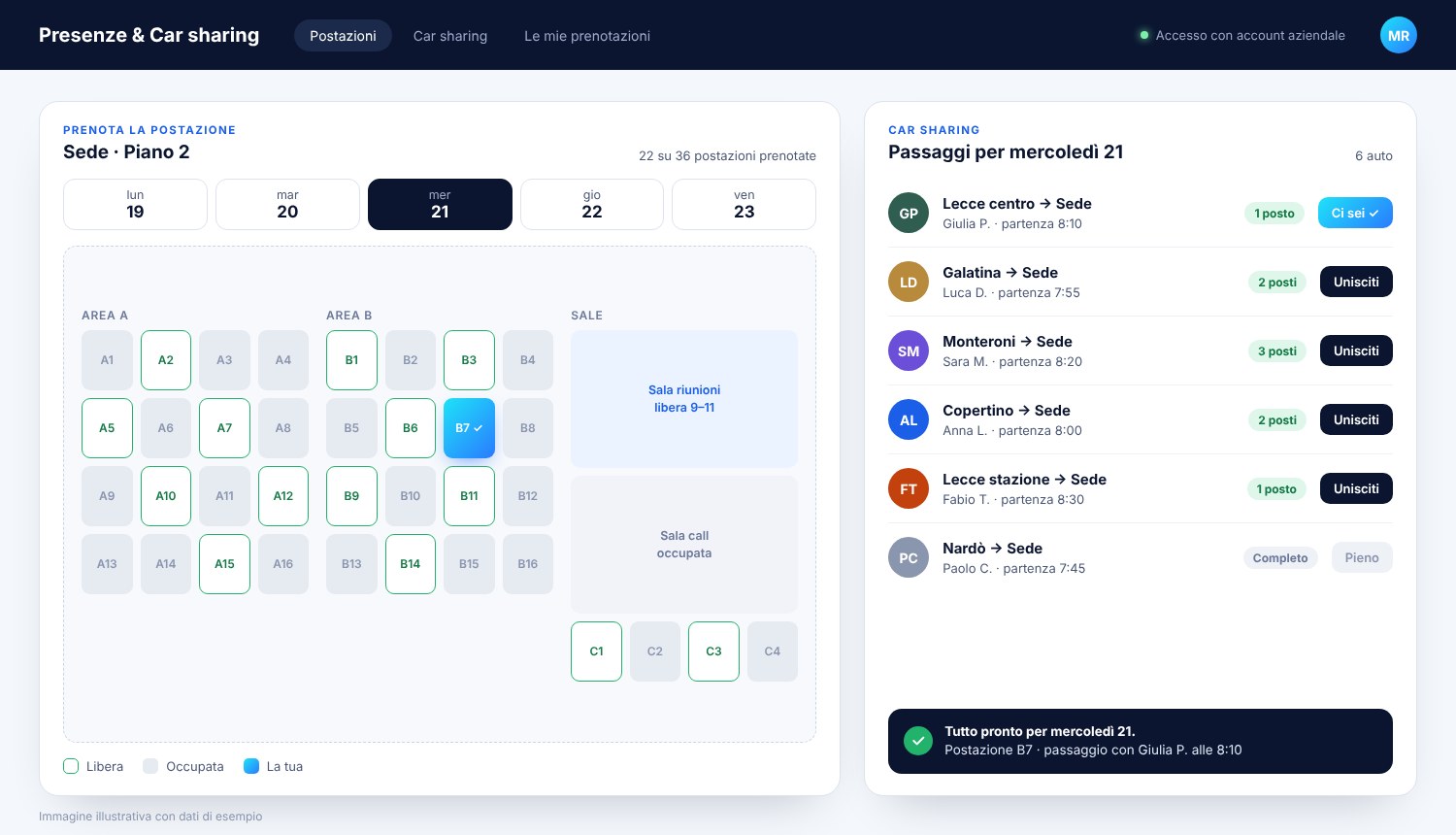Select Wednesday 21
Screen dimensions: 1456x835
(x=440, y=204)
